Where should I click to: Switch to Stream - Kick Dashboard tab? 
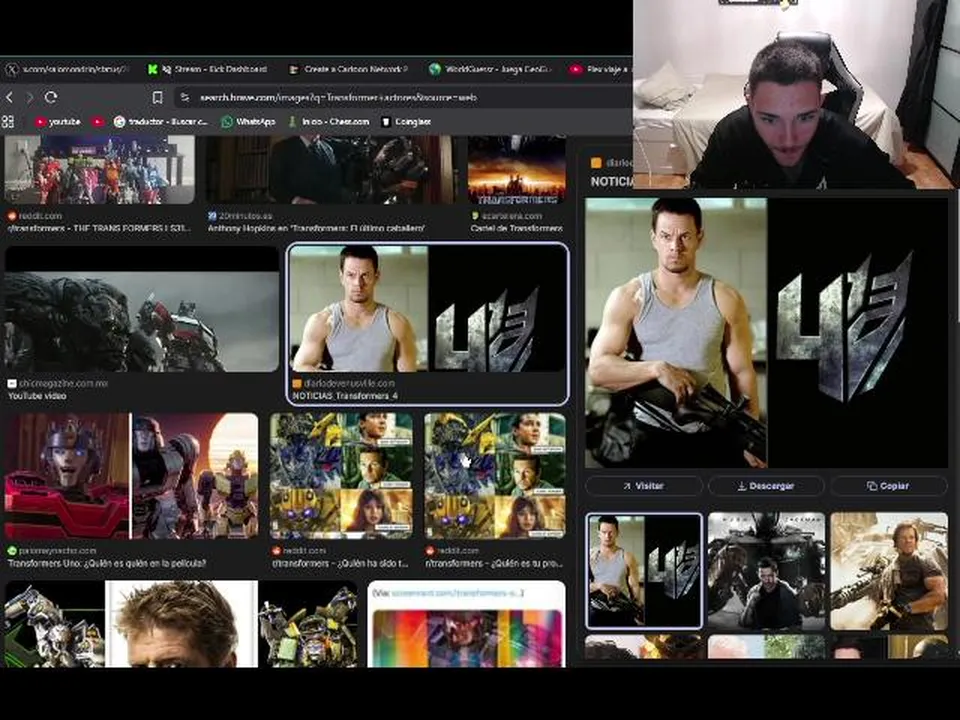(x=208, y=69)
